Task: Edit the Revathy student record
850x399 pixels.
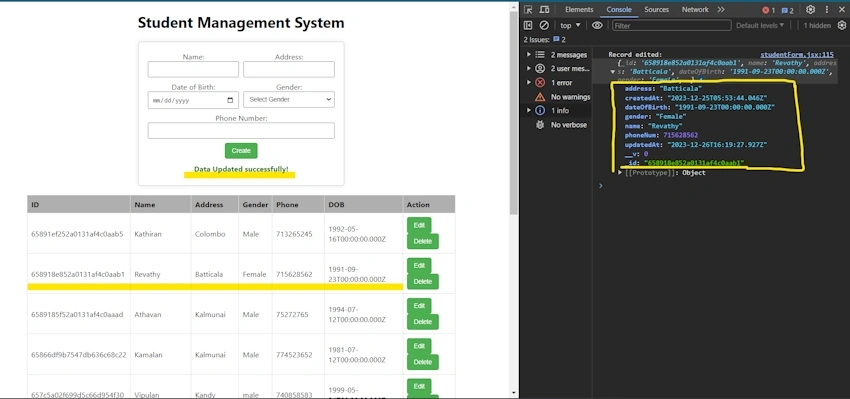Action: (x=419, y=266)
